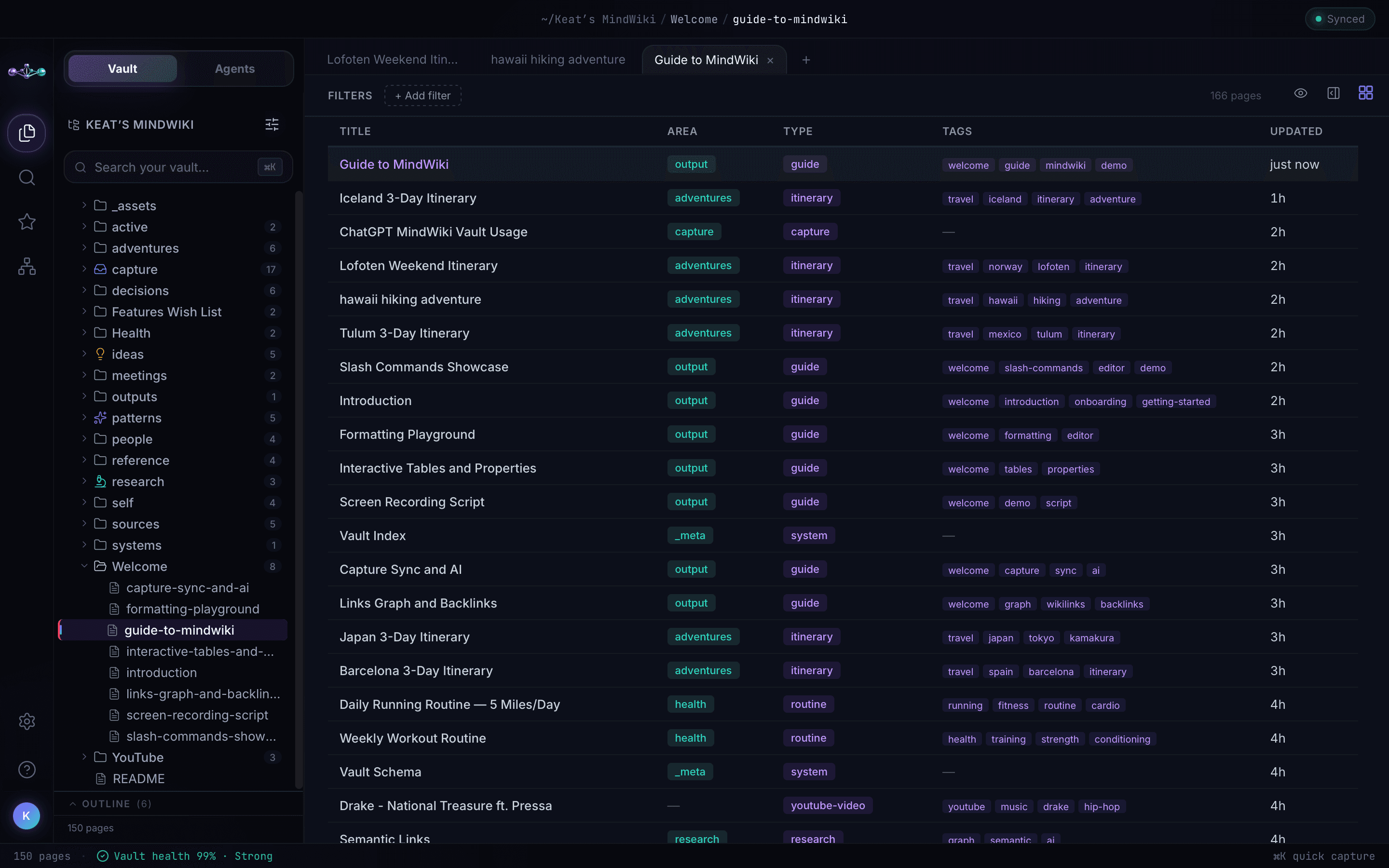This screenshot has width=1389, height=868.
Task: Click the vault tree icon beside KEAT'S MINDWIKI
Action: pyautogui.click(x=73, y=124)
